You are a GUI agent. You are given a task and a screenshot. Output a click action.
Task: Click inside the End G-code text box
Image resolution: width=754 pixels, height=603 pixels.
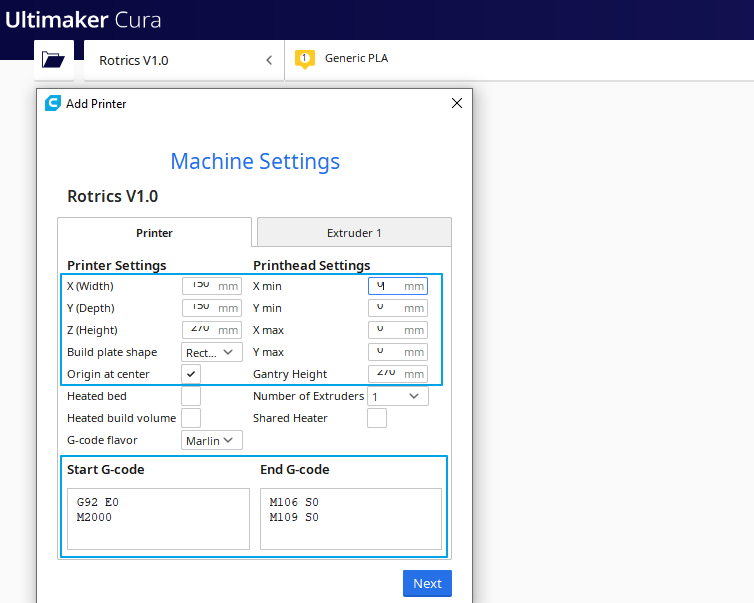click(x=351, y=519)
